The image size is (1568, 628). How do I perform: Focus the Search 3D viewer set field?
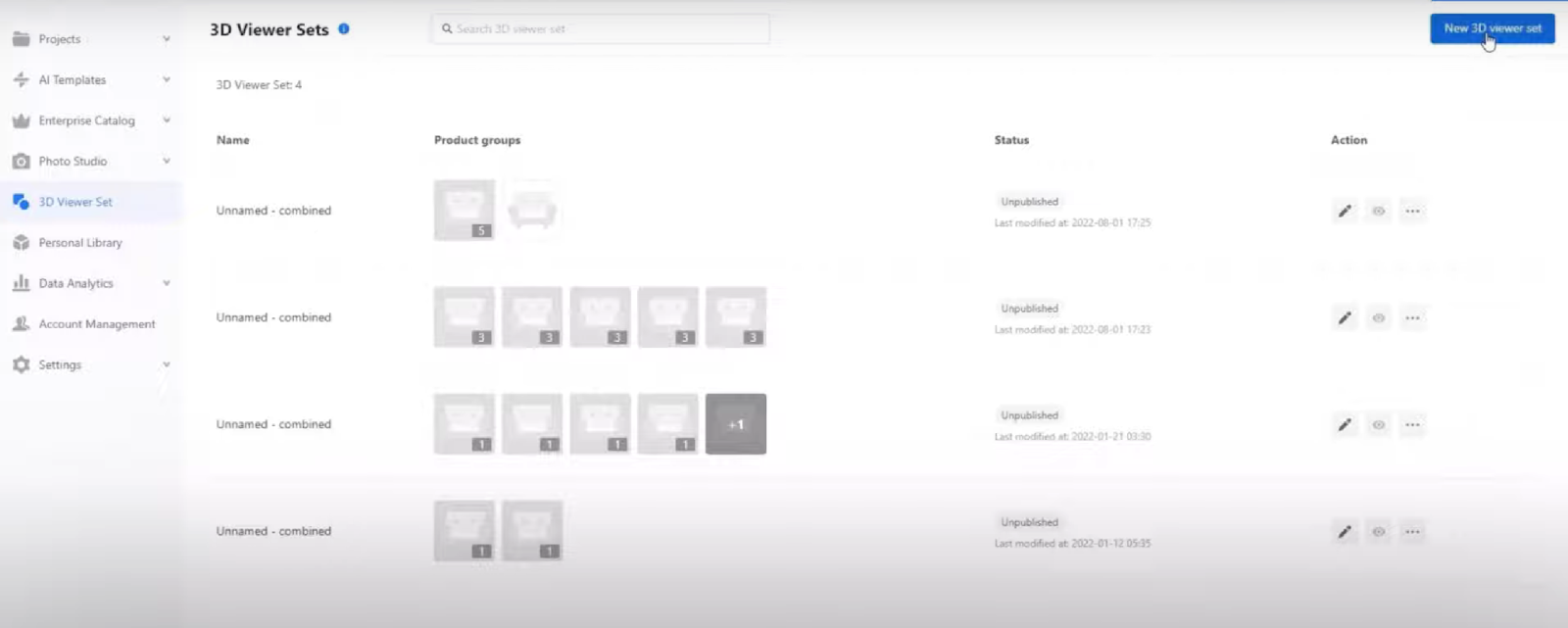tap(601, 28)
